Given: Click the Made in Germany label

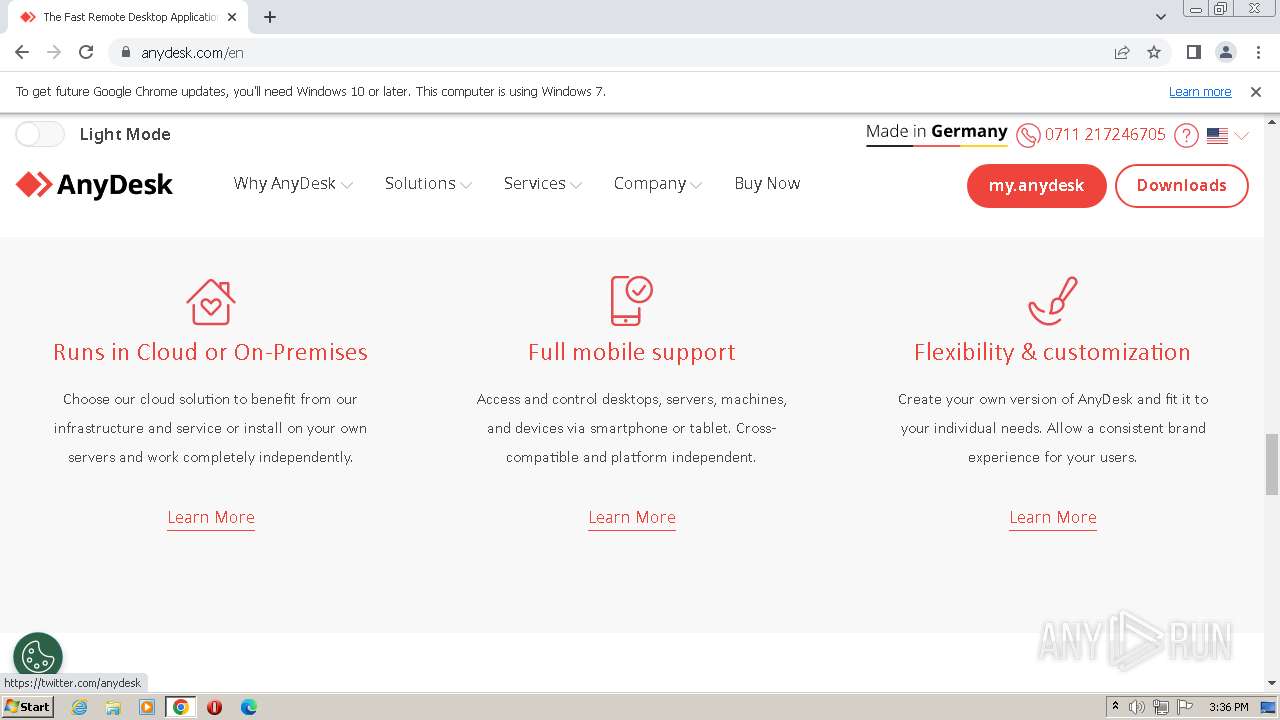Looking at the screenshot, I should (937, 132).
